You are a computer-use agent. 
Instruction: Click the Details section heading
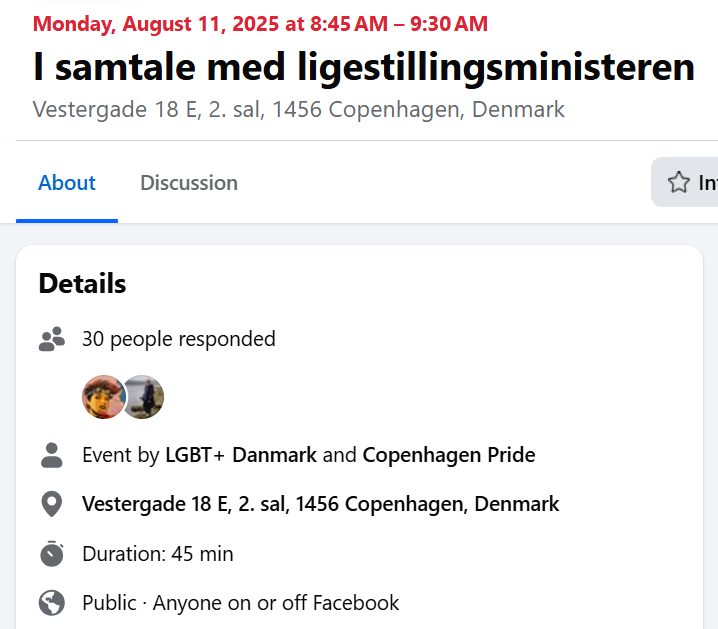(82, 283)
